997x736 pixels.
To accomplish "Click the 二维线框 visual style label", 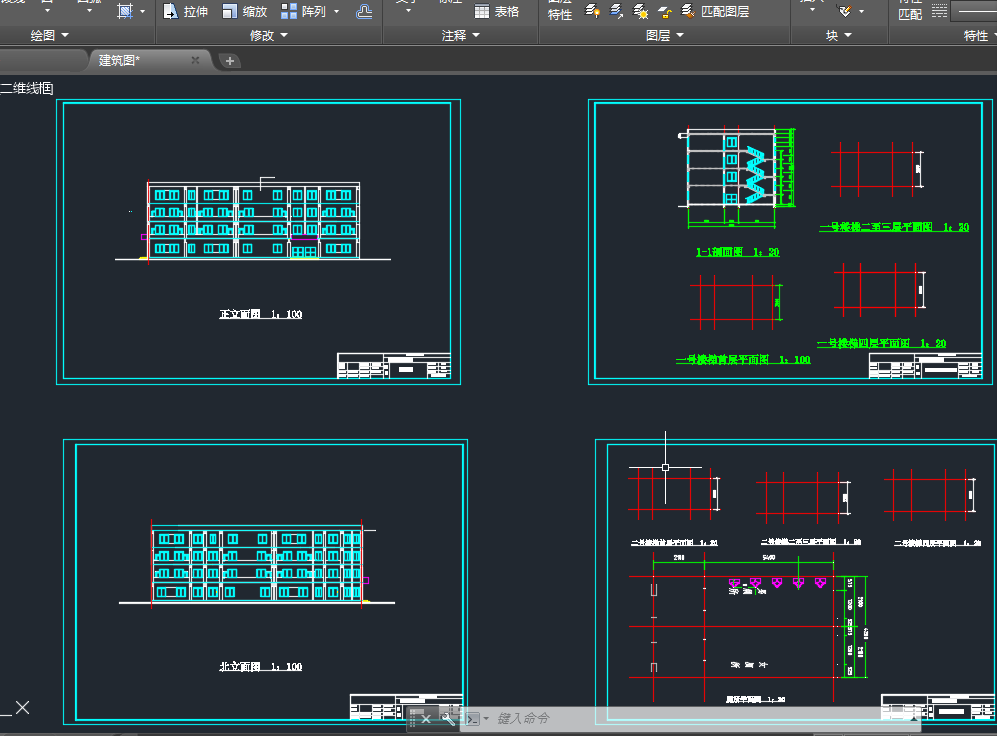I will point(27,88).
